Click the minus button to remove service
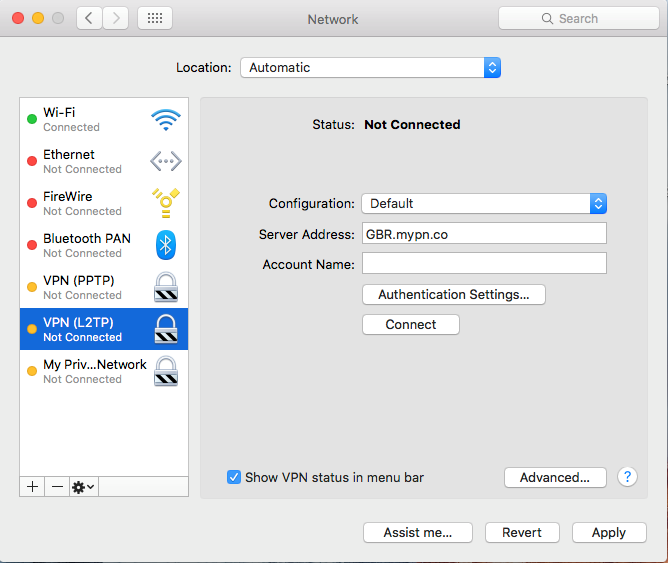668x563 pixels. (57, 486)
